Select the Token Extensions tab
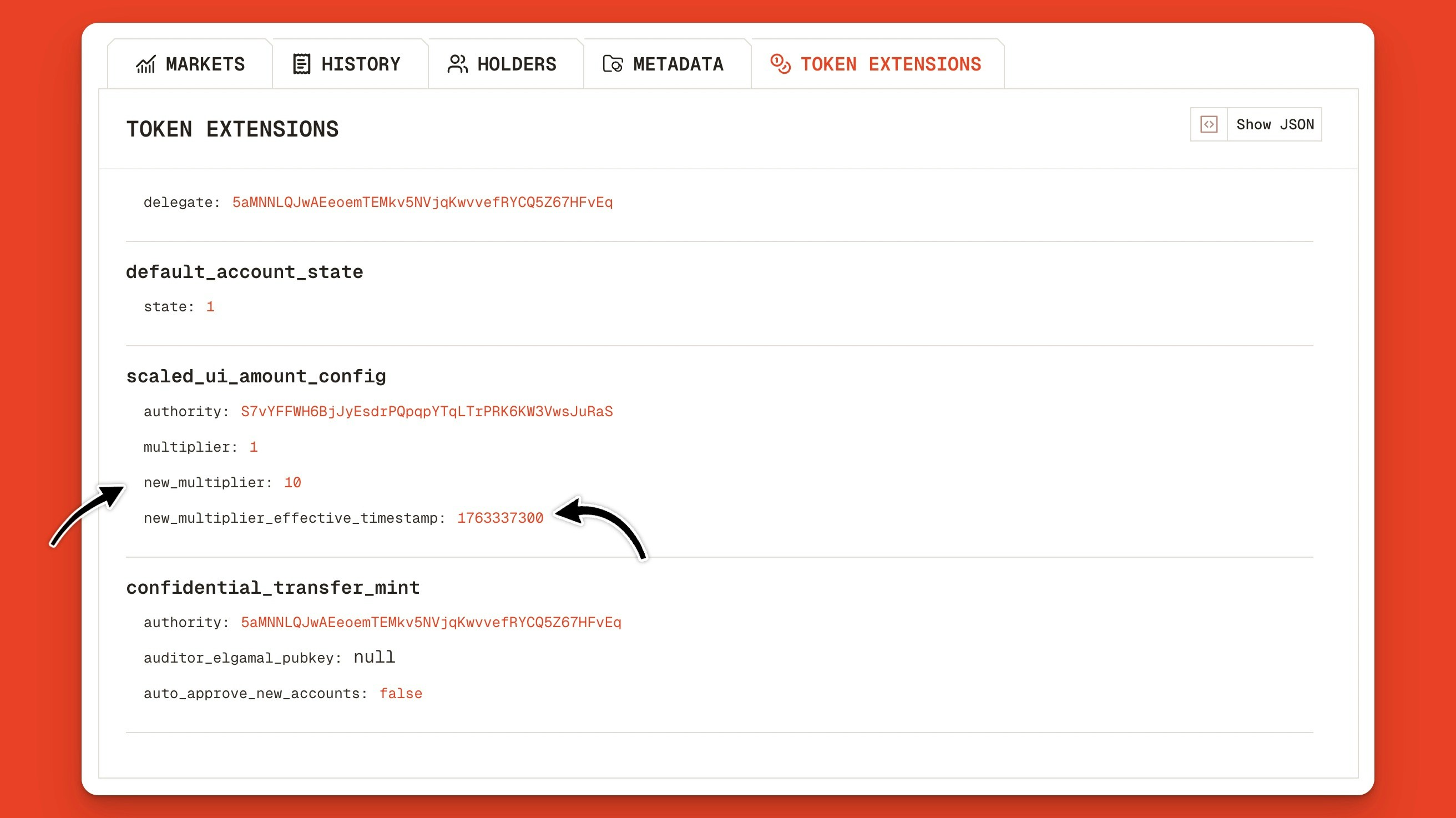Viewport: 1456px width, 818px height. tap(890, 64)
